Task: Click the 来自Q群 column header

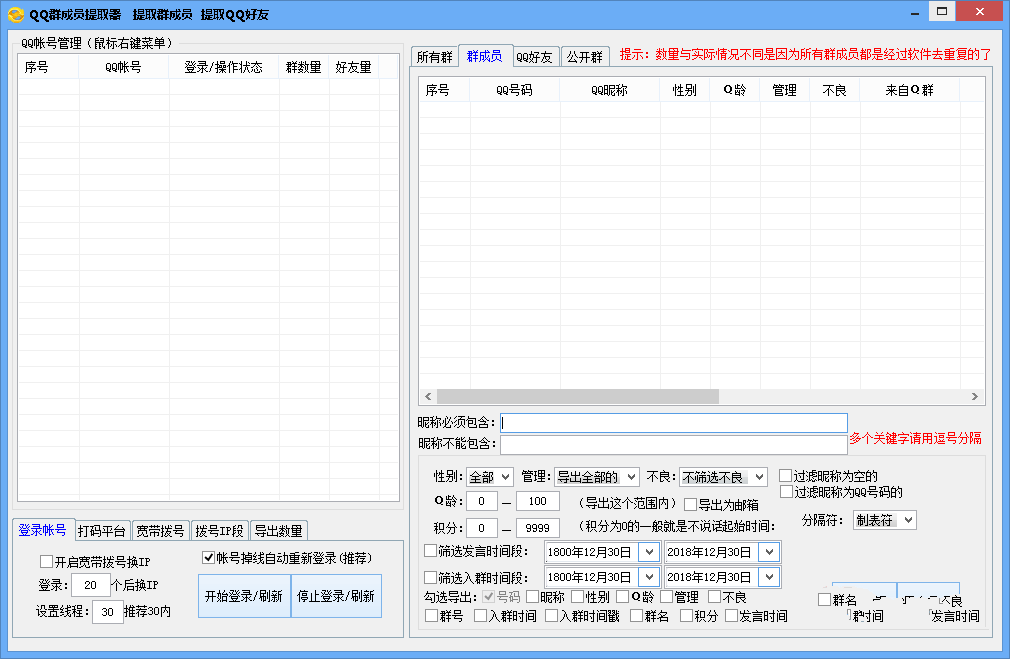Action: pyautogui.click(x=910, y=90)
